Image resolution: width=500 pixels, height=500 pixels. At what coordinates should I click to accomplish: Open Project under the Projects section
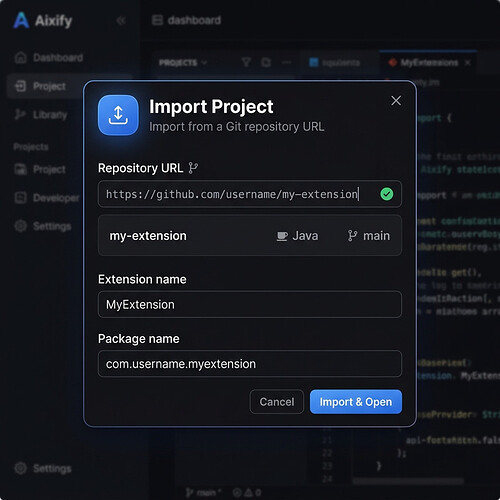pyautogui.click(x=40, y=169)
